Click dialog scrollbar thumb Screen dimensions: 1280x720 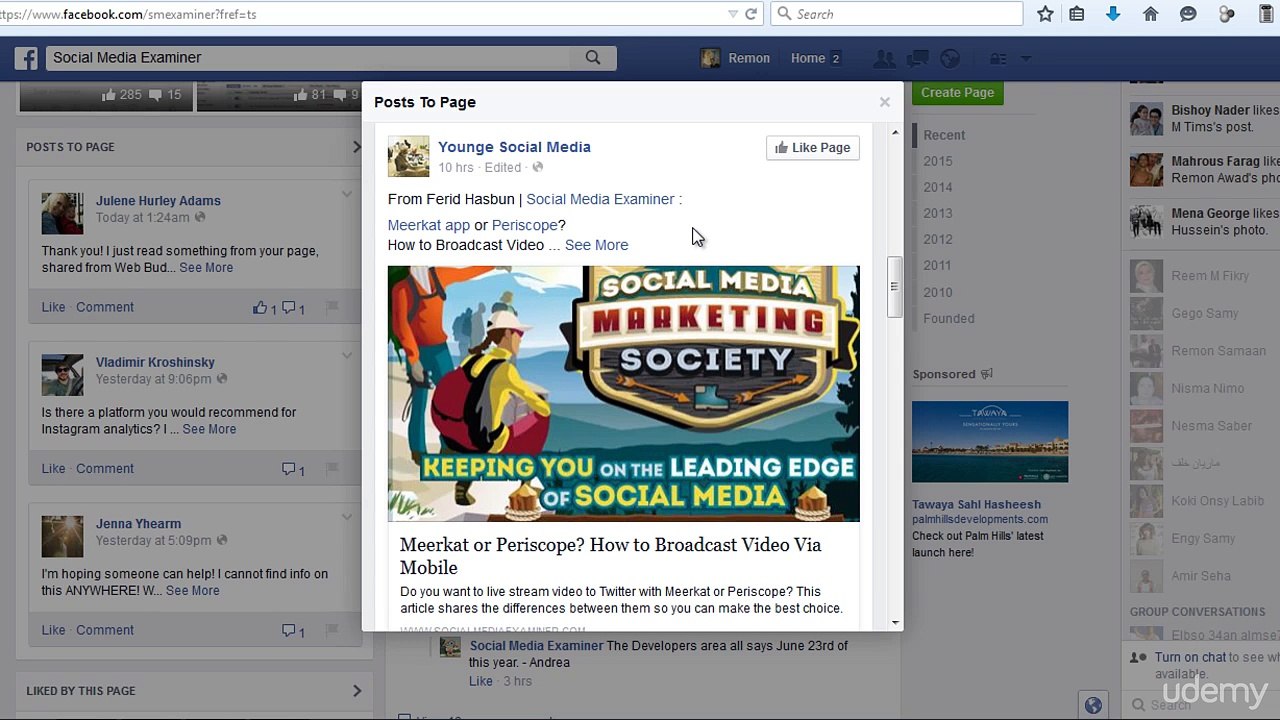[895, 287]
